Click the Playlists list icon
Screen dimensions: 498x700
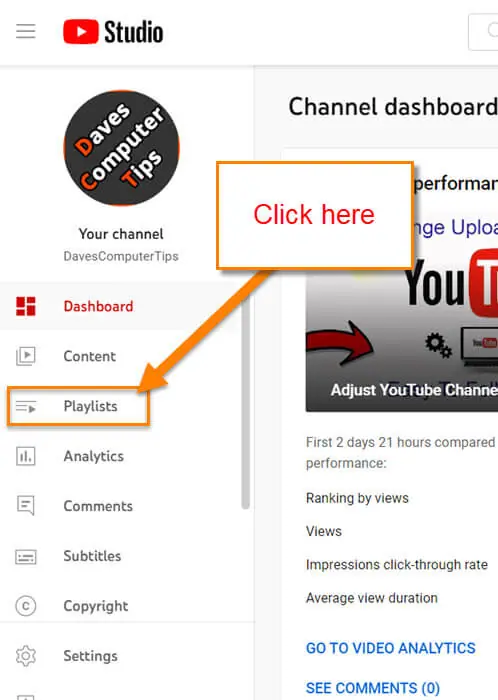(x=25, y=407)
